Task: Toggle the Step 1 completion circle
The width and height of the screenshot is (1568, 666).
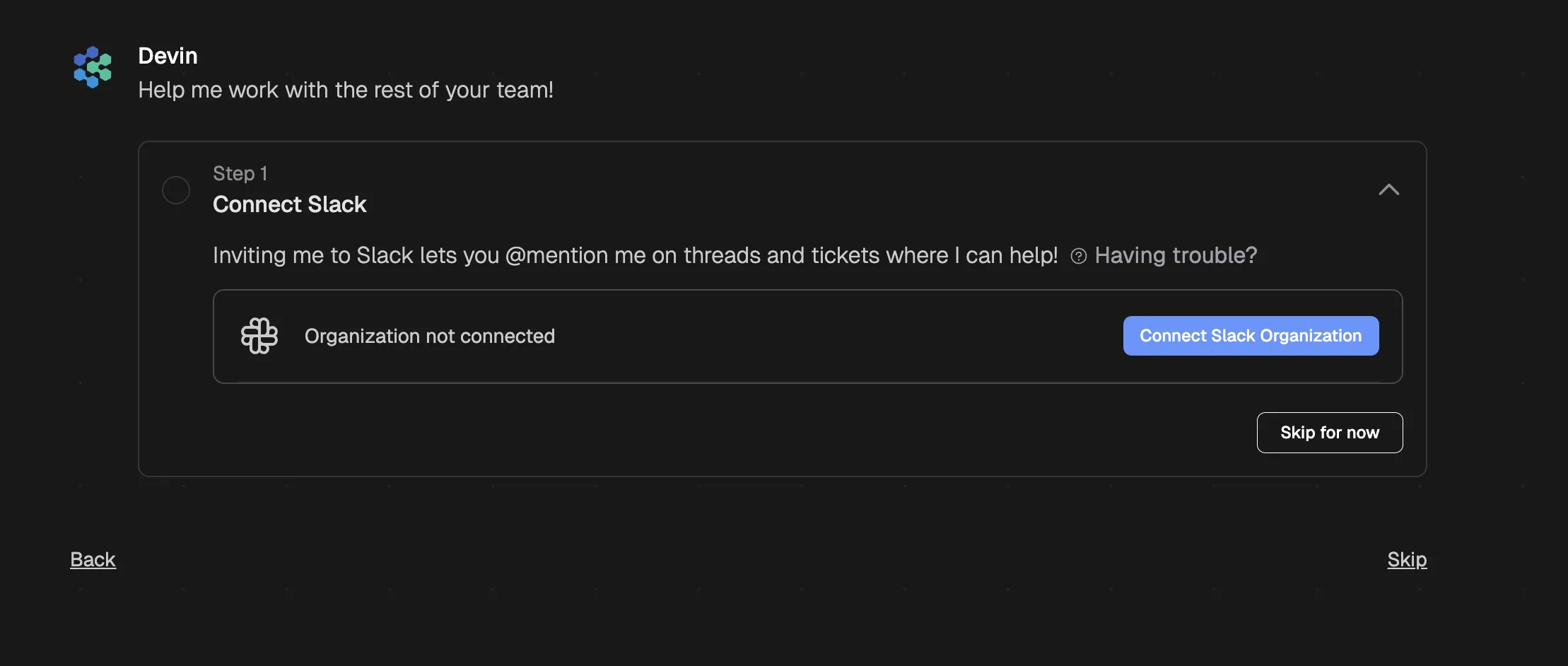Action: 176,190
